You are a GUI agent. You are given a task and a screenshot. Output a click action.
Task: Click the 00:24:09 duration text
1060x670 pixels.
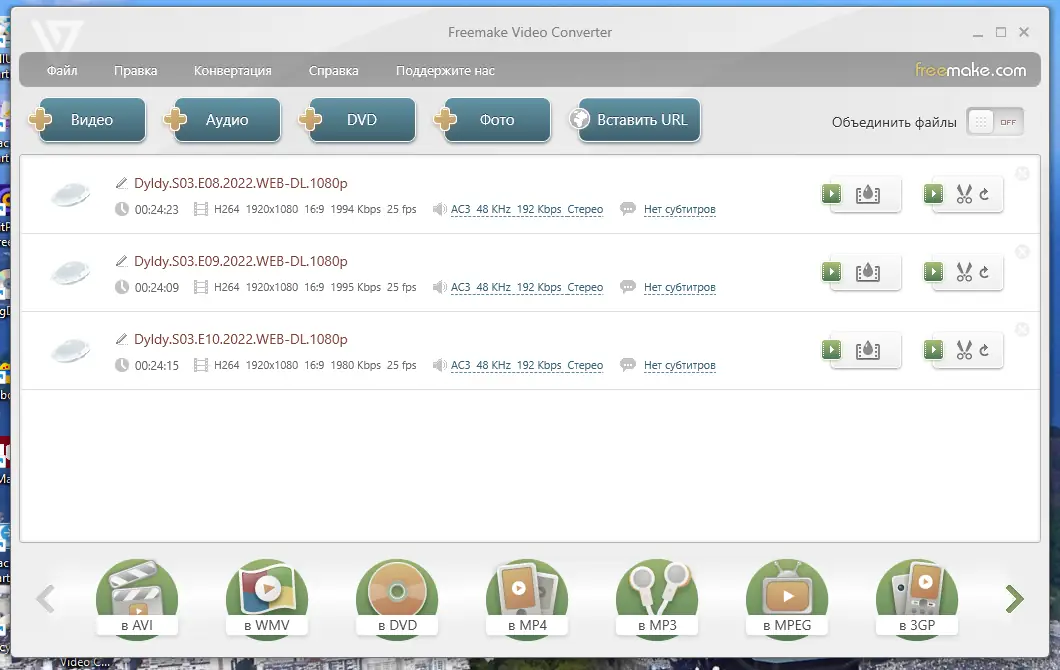click(x=157, y=287)
